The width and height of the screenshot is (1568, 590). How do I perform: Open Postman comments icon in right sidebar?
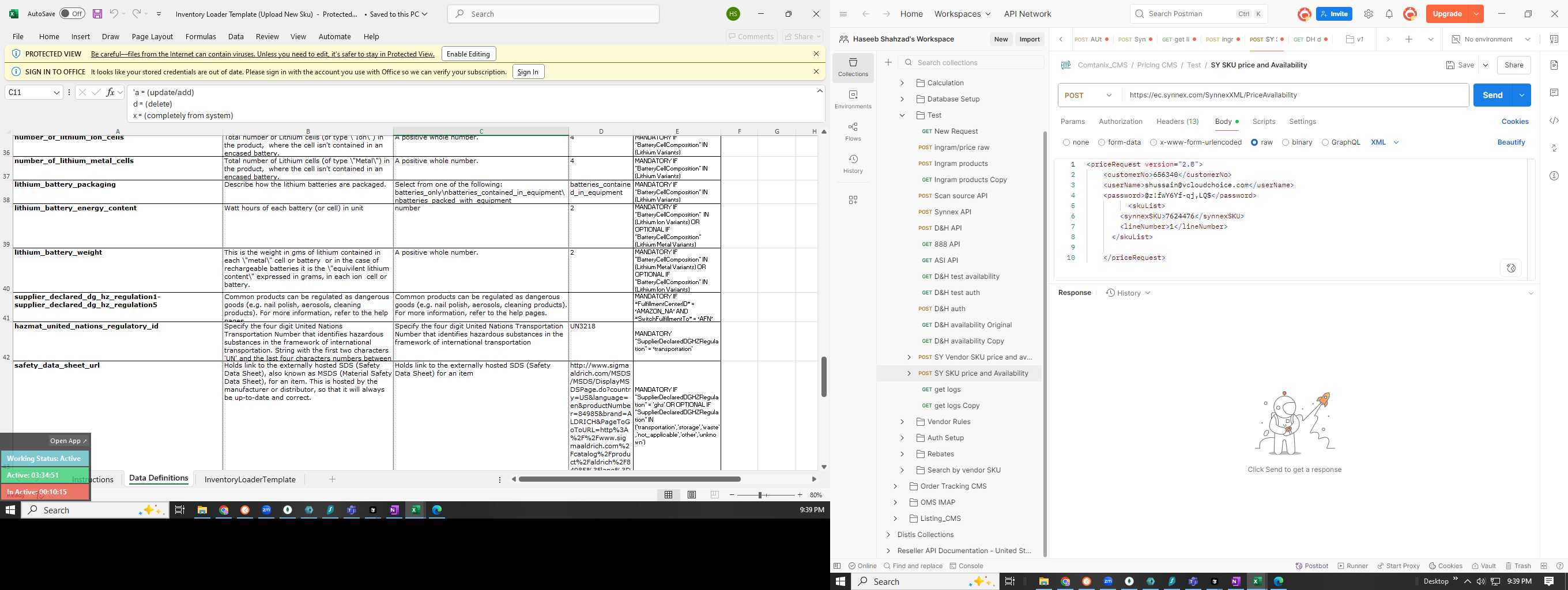[1554, 92]
